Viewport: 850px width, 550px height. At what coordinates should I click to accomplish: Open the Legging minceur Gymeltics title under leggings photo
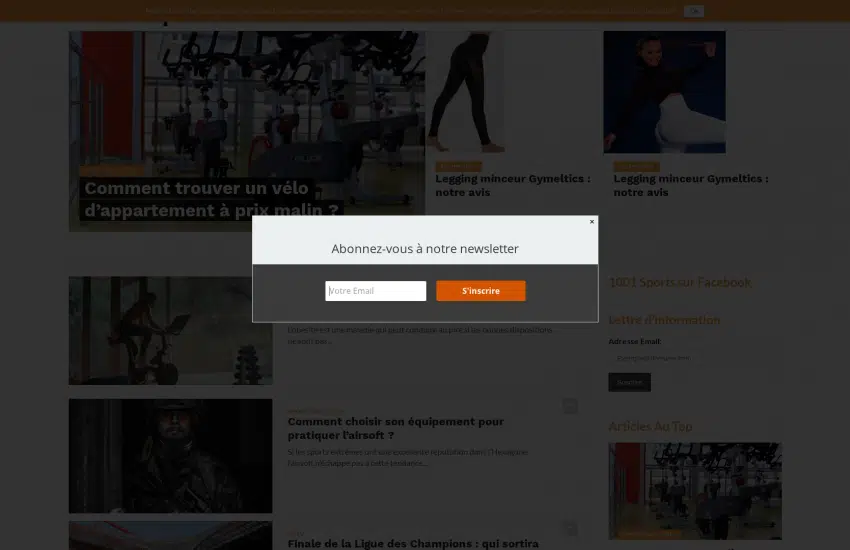513,185
